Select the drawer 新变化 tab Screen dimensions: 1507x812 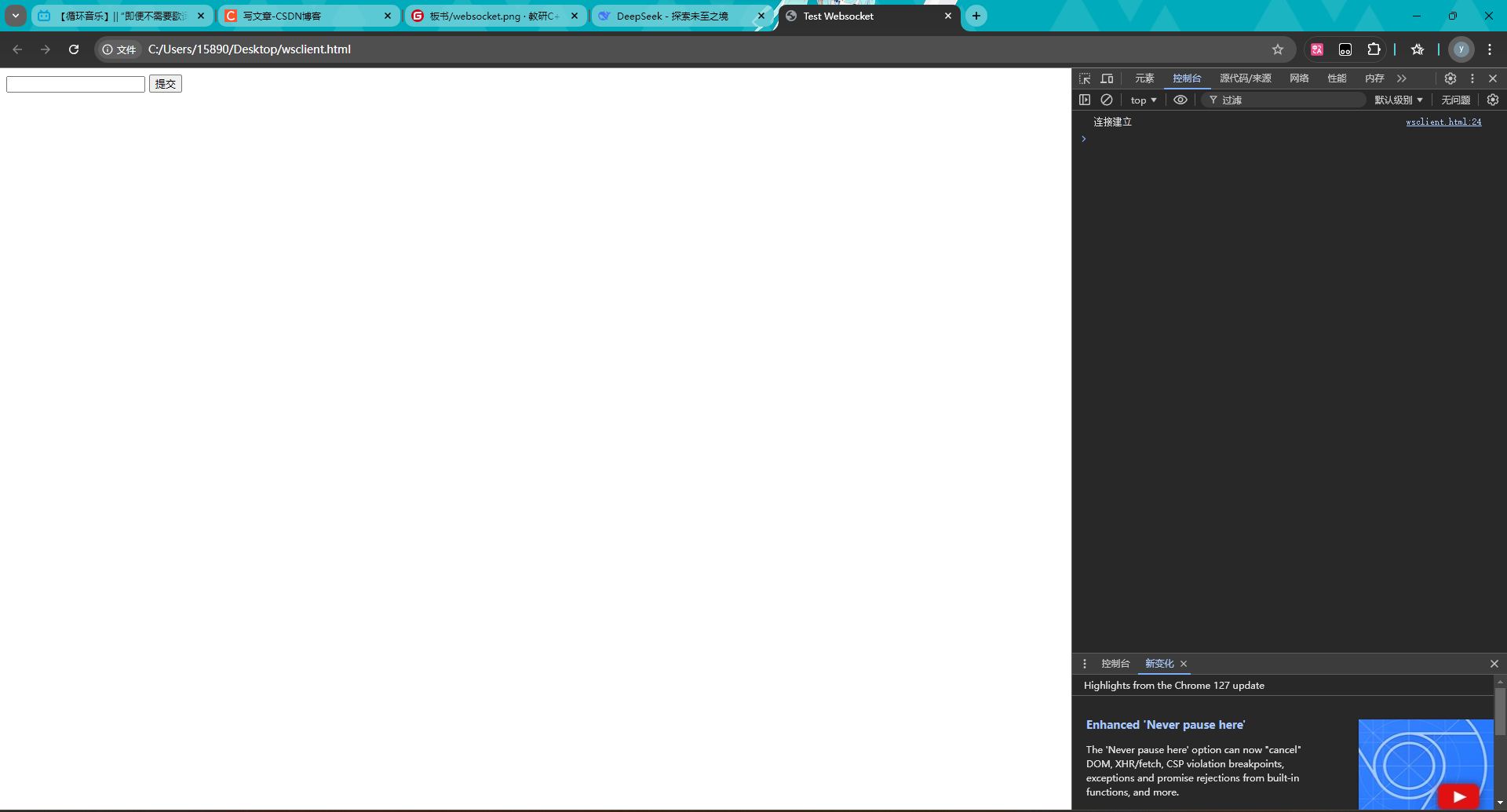pyautogui.click(x=1159, y=664)
